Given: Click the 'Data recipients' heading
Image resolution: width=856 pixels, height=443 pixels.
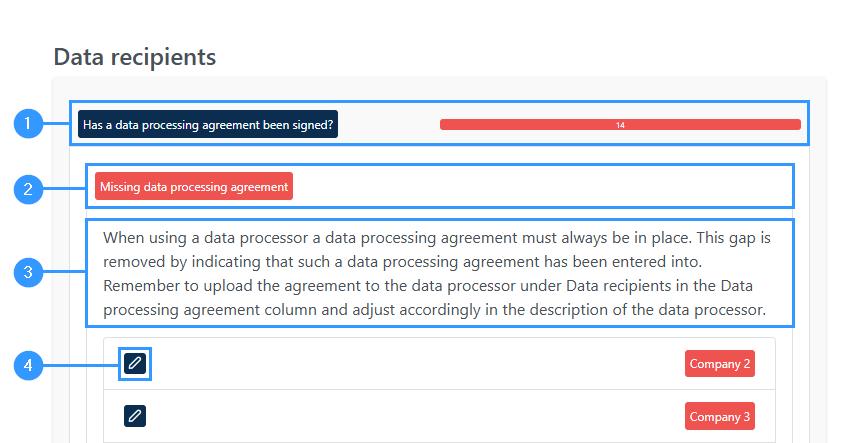Looking at the screenshot, I should tap(135, 57).
